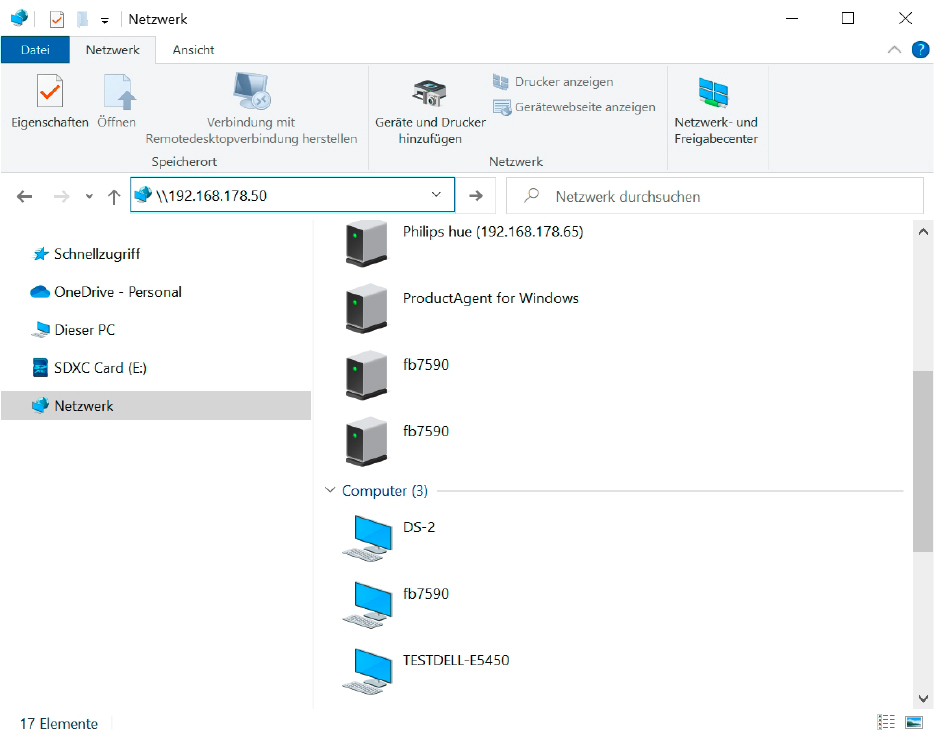
Task: Switch to the Ansicht tab
Action: (x=192, y=49)
